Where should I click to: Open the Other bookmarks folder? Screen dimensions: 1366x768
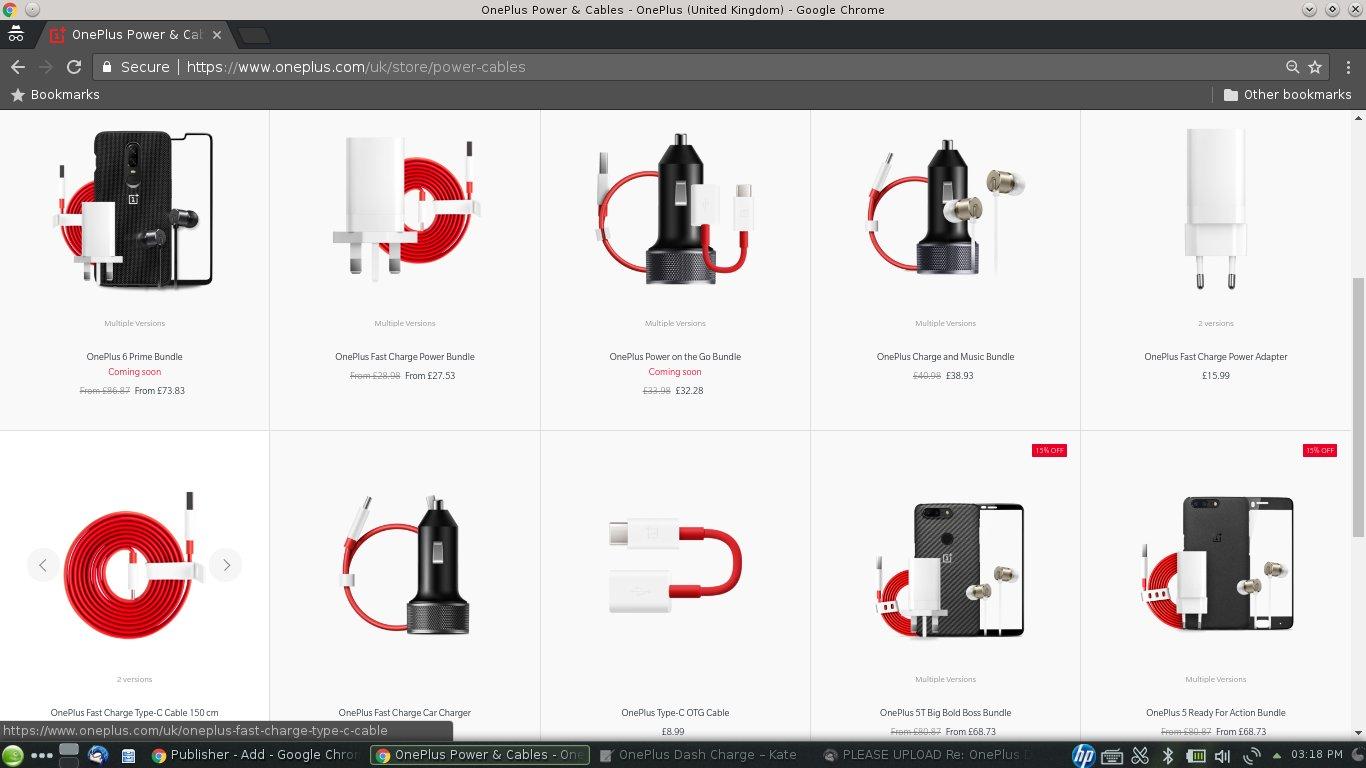tap(1287, 95)
